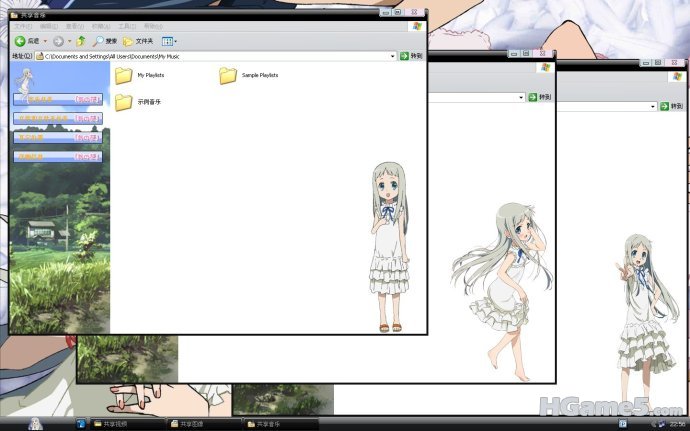Open the File (文件) menu
Viewport: 690px width, 431px height.
click(x=22, y=26)
